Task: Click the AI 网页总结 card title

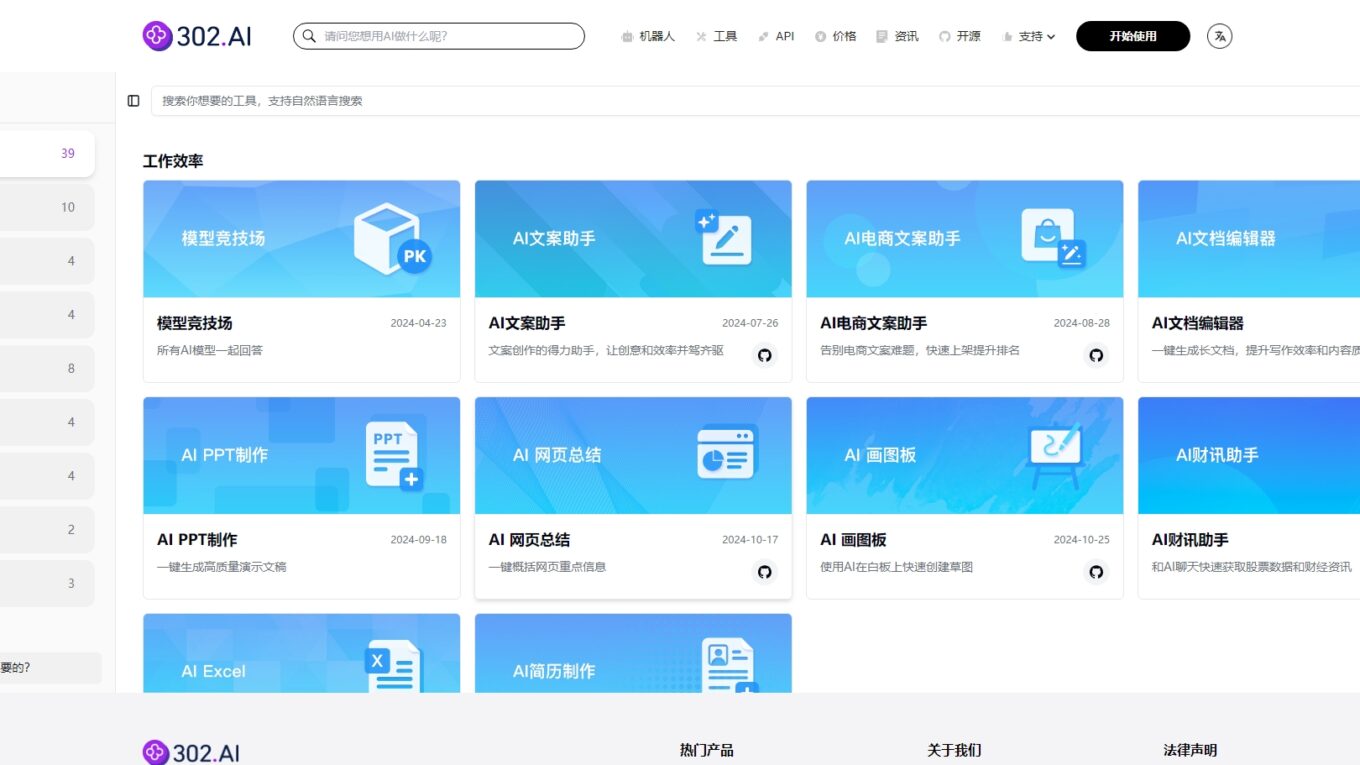Action: [x=529, y=539]
